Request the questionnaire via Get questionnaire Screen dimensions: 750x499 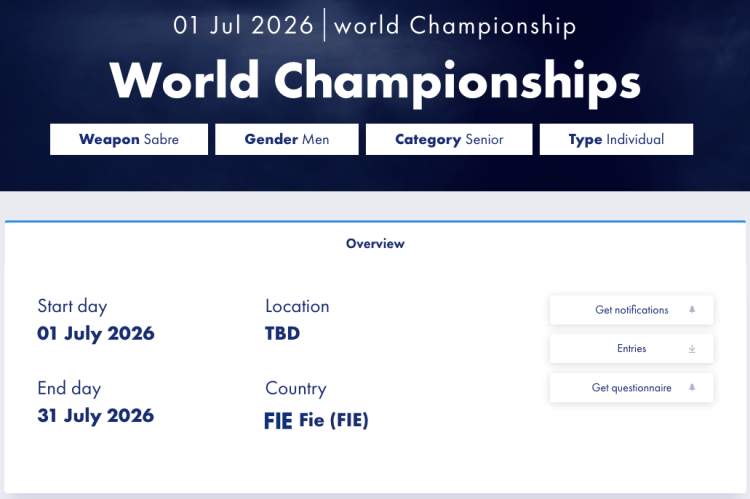(x=631, y=388)
